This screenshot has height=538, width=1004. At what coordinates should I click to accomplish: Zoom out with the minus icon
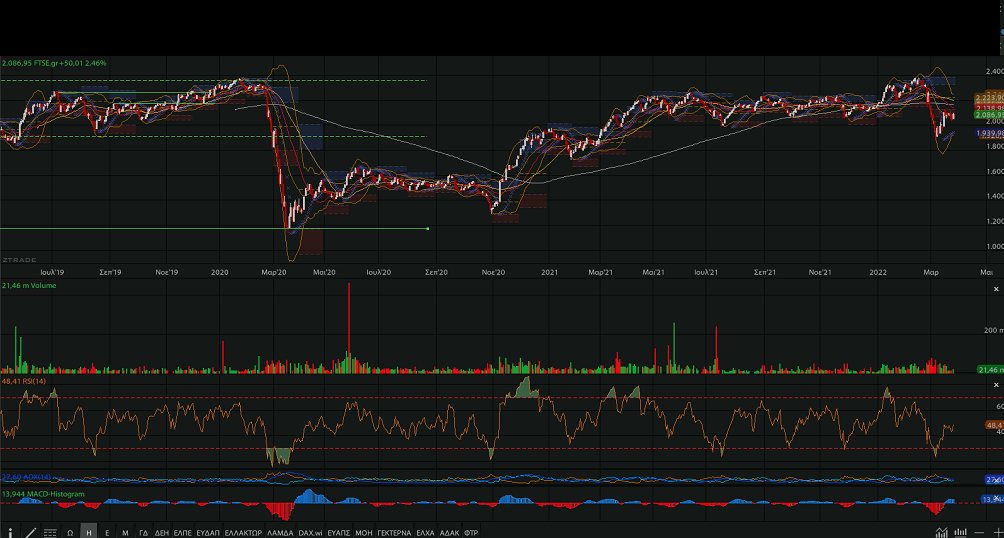coord(980,532)
